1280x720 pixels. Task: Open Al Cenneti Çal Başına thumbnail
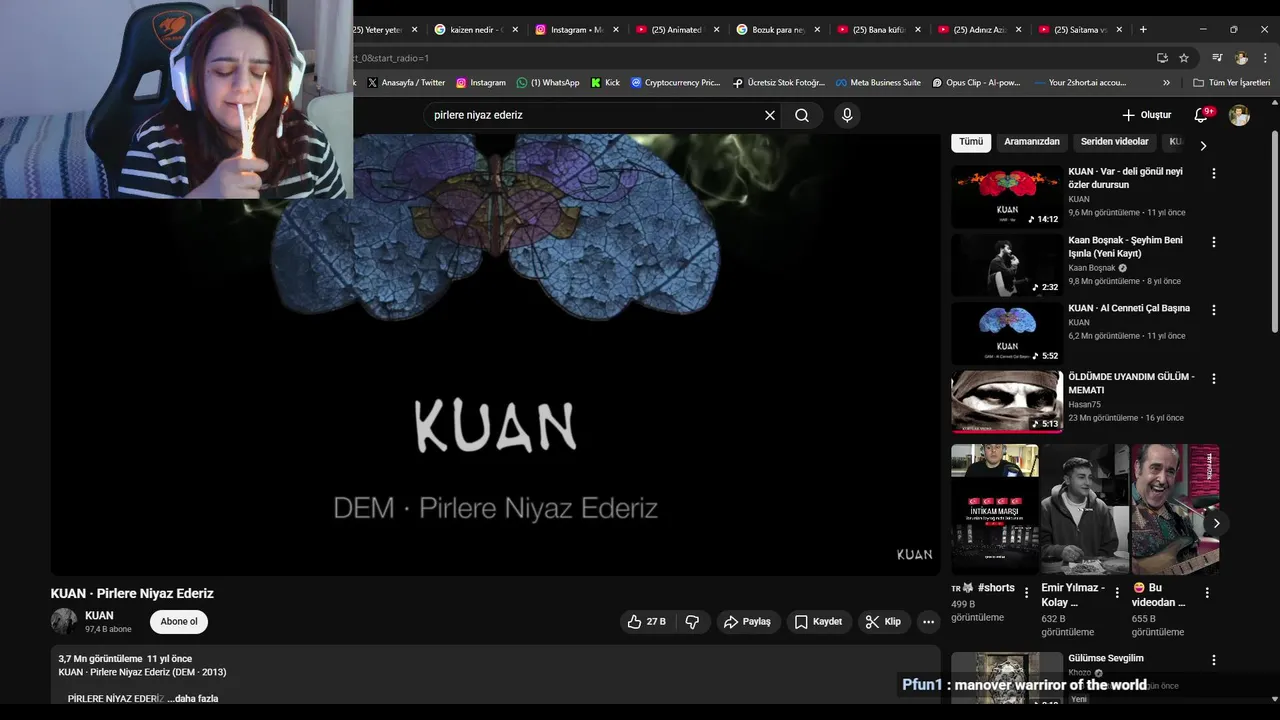pos(1007,334)
